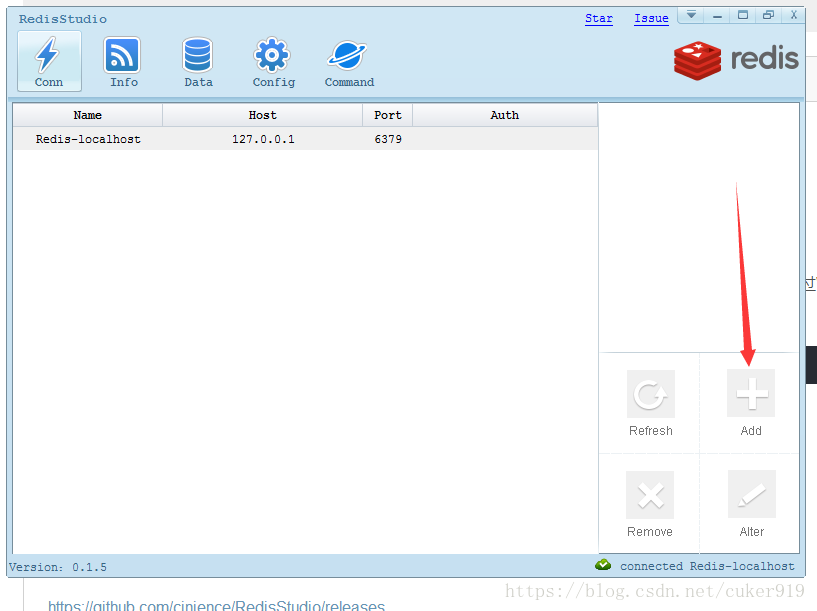Click the redis logo

tap(736, 59)
